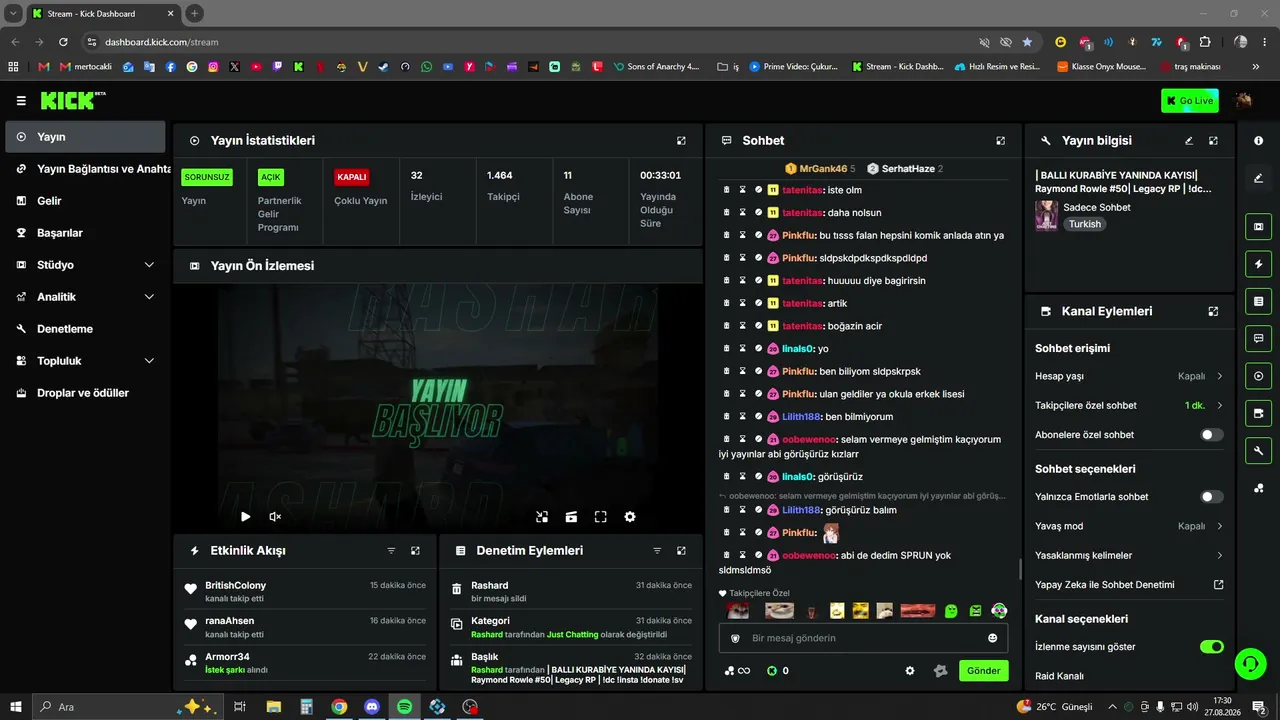Open Chrome's tab search dropdown arrow
This screenshot has width=1280, height=720.
[14, 14]
